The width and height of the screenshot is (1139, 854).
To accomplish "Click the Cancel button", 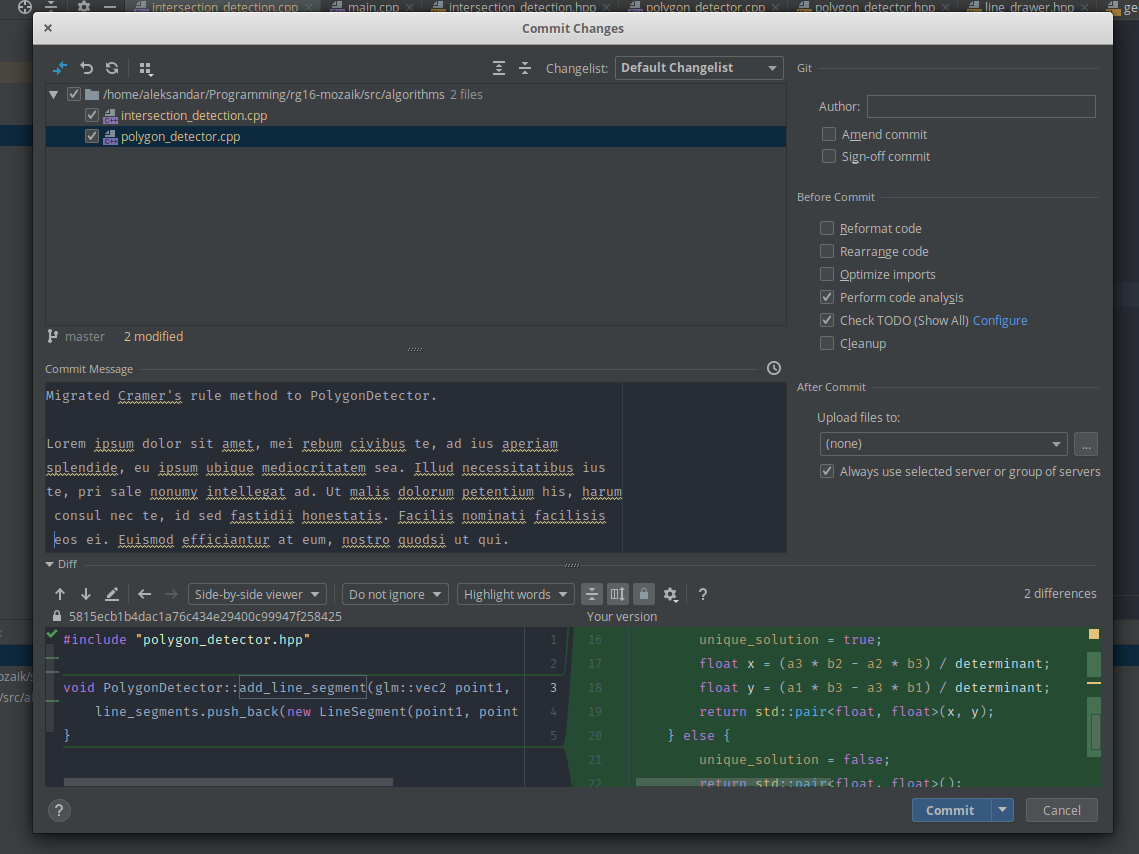I will tap(1061, 810).
